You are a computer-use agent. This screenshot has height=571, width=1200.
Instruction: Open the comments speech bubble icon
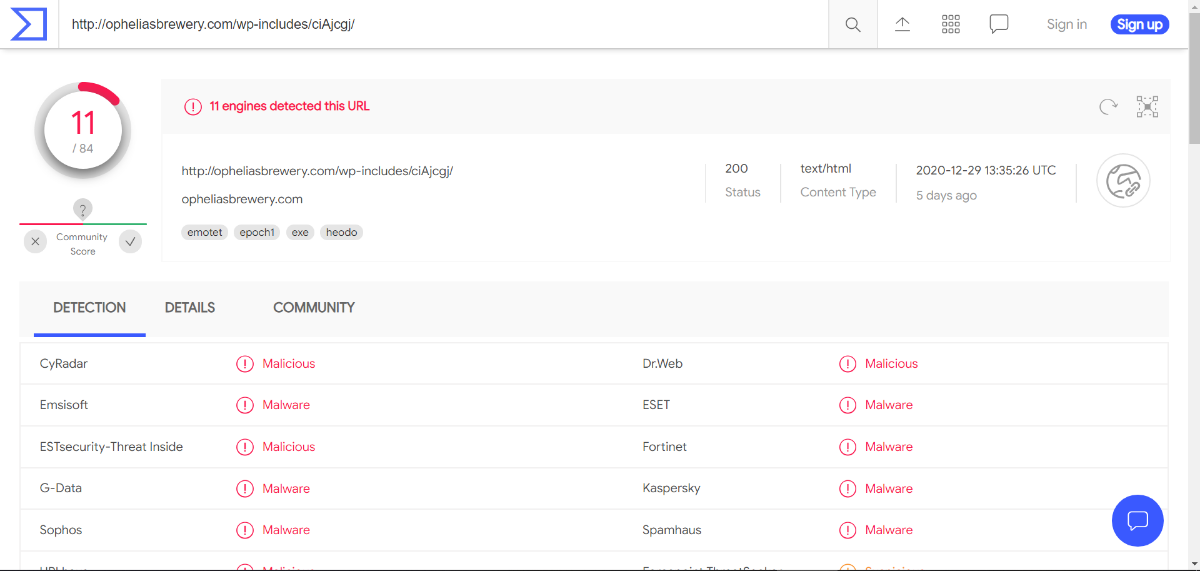click(999, 24)
